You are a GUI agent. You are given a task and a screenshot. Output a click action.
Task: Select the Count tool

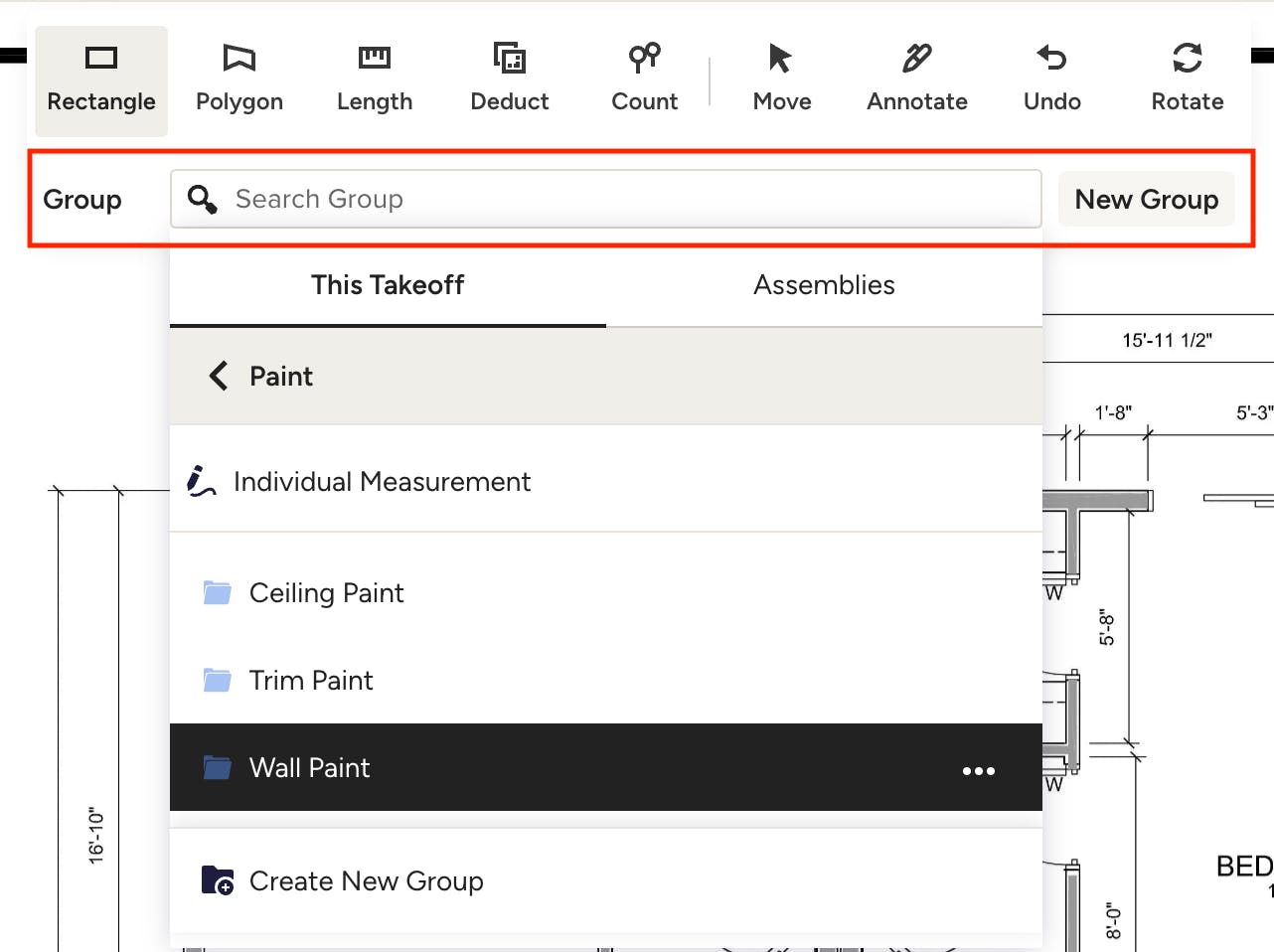(x=645, y=80)
